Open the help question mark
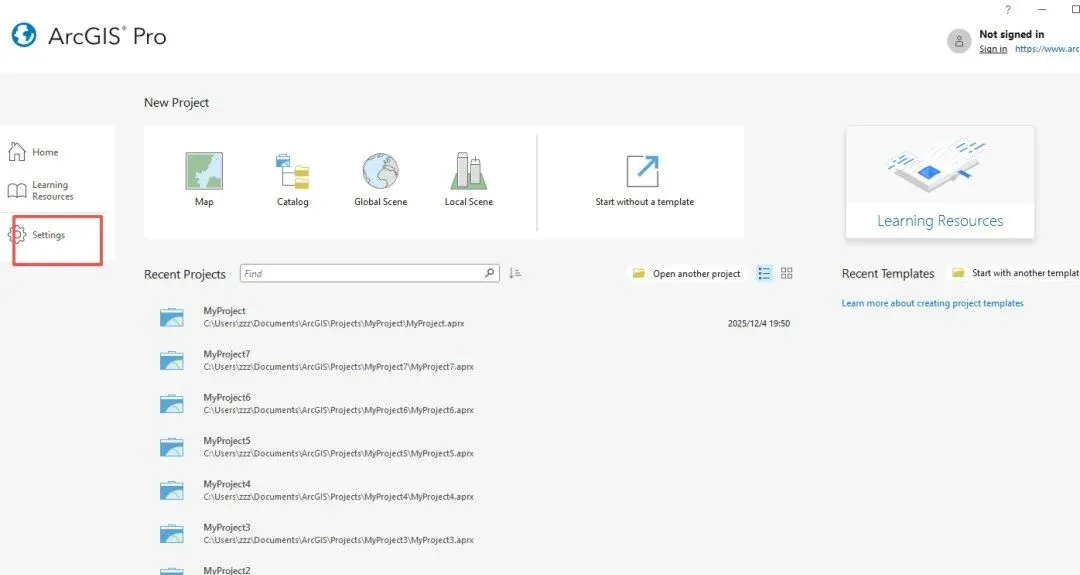Viewport: 1080px width, 575px height. coord(1008,10)
